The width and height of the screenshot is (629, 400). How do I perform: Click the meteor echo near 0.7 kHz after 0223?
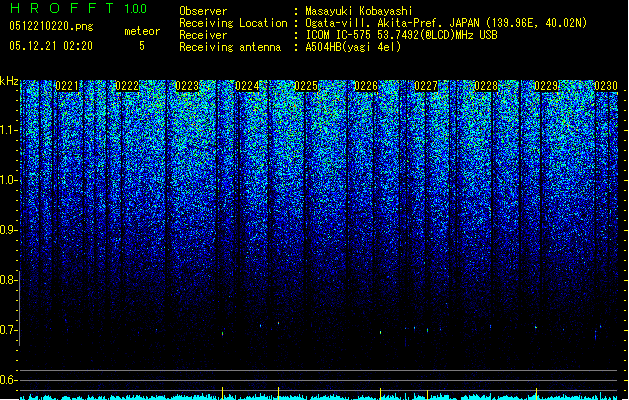(223, 333)
